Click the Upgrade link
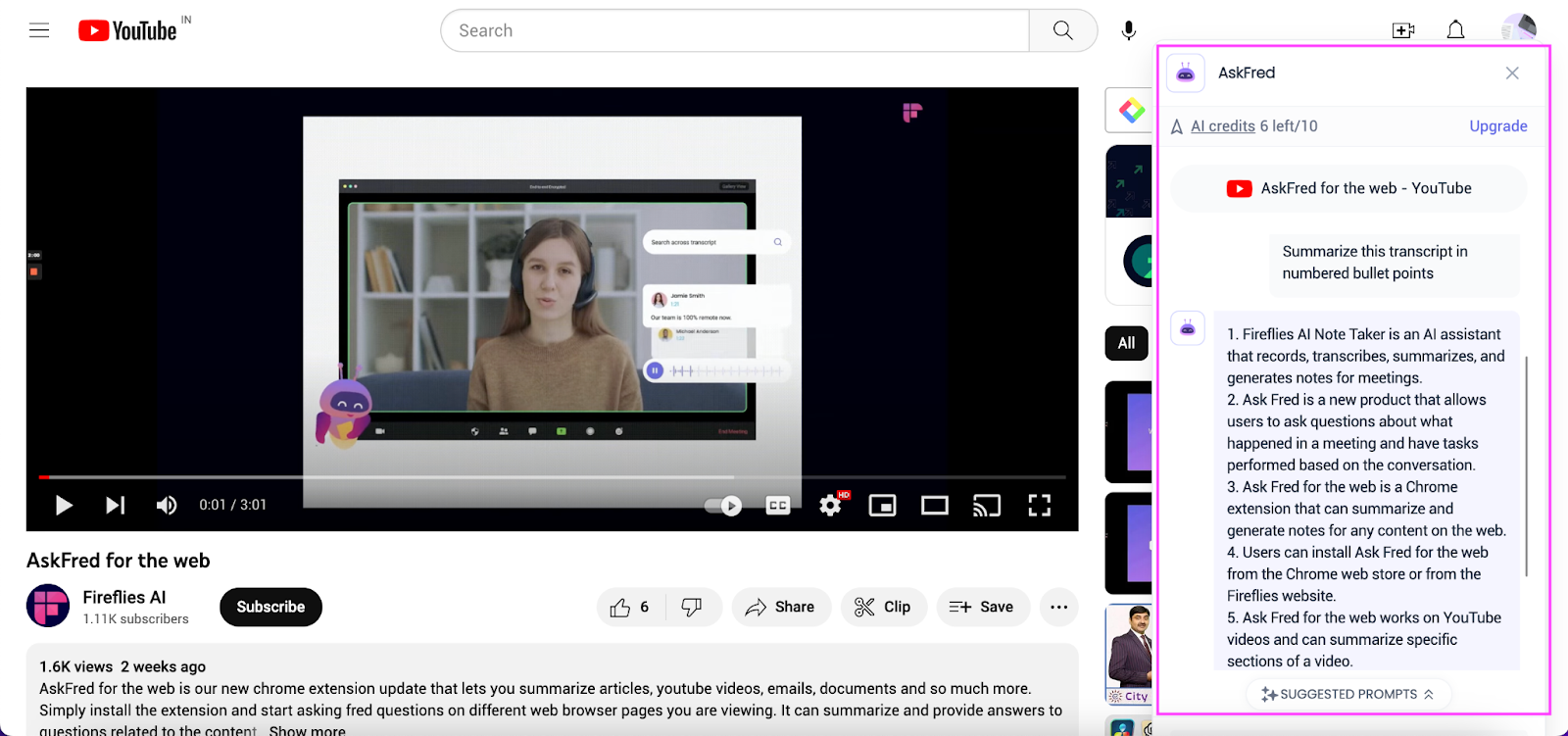The image size is (1568, 736). pos(1498,125)
